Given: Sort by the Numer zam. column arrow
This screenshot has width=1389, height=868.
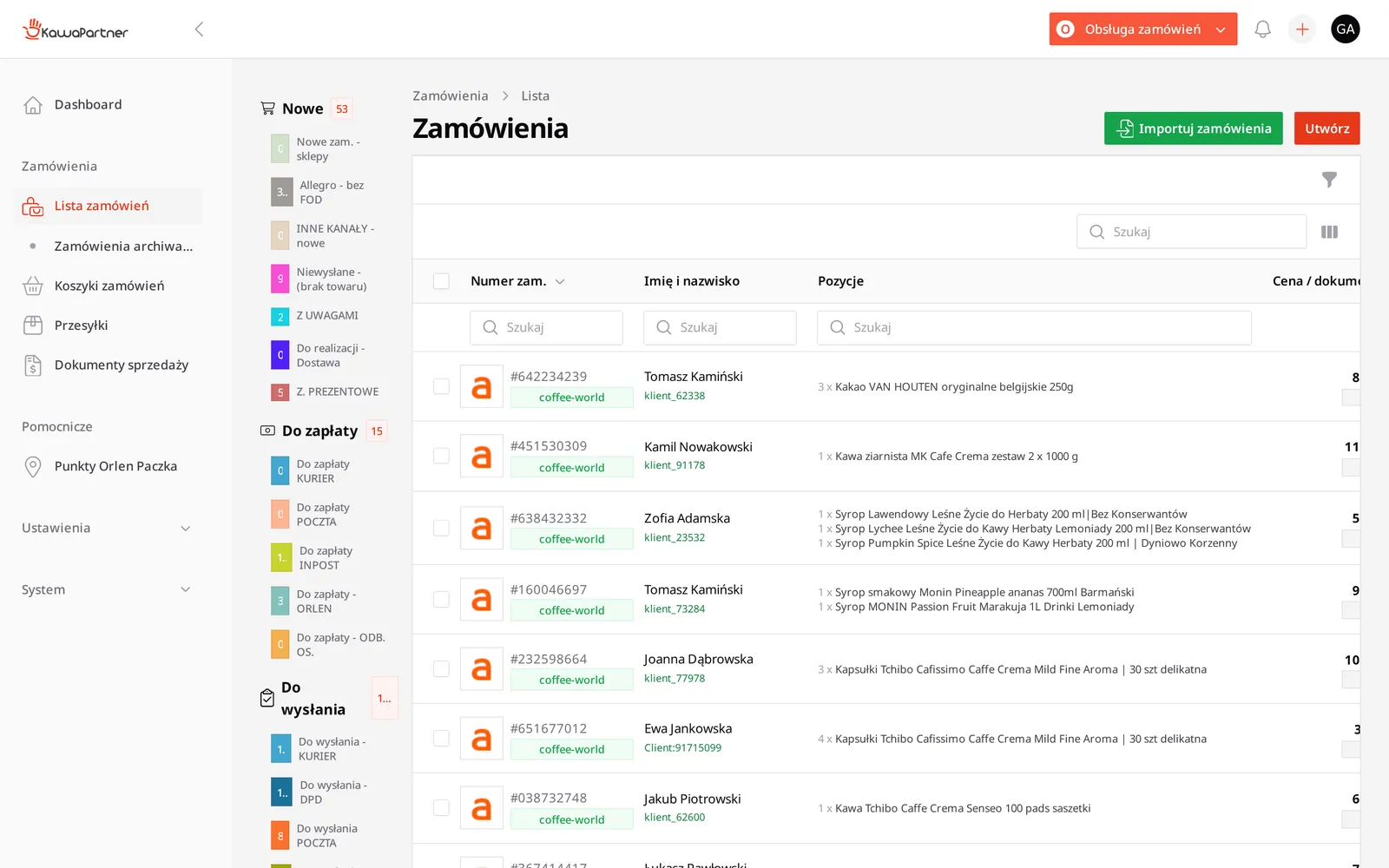Looking at the screenshot, I should 560,281.
